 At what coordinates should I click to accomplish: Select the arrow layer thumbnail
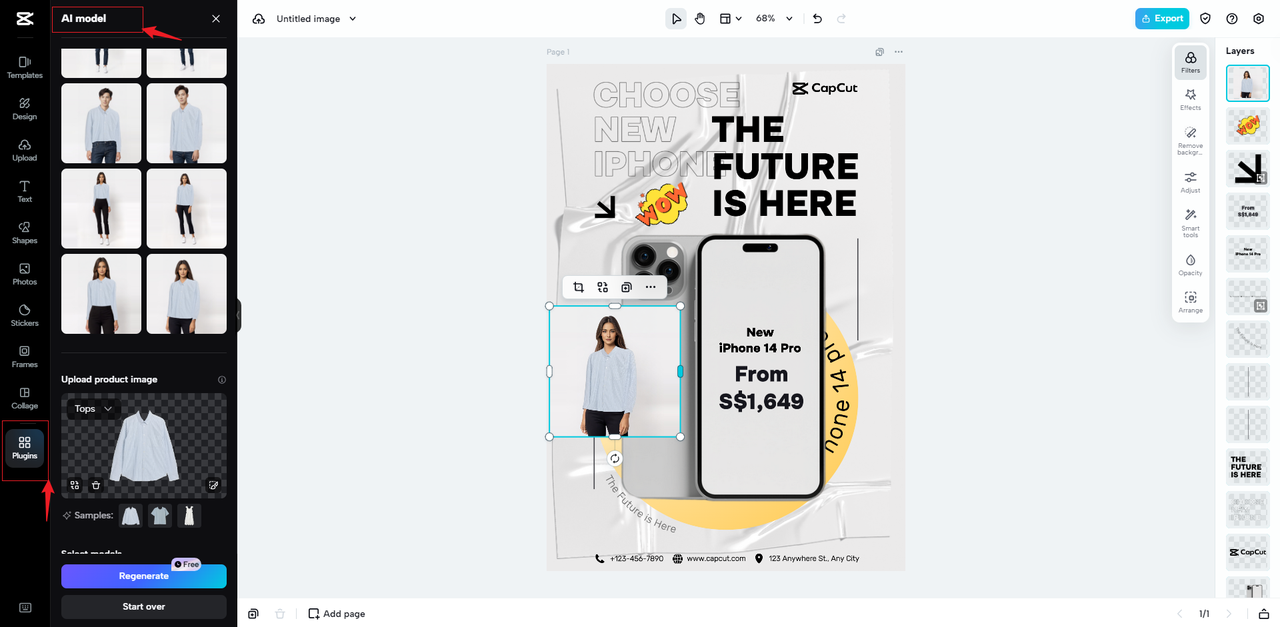[1248, 168]
